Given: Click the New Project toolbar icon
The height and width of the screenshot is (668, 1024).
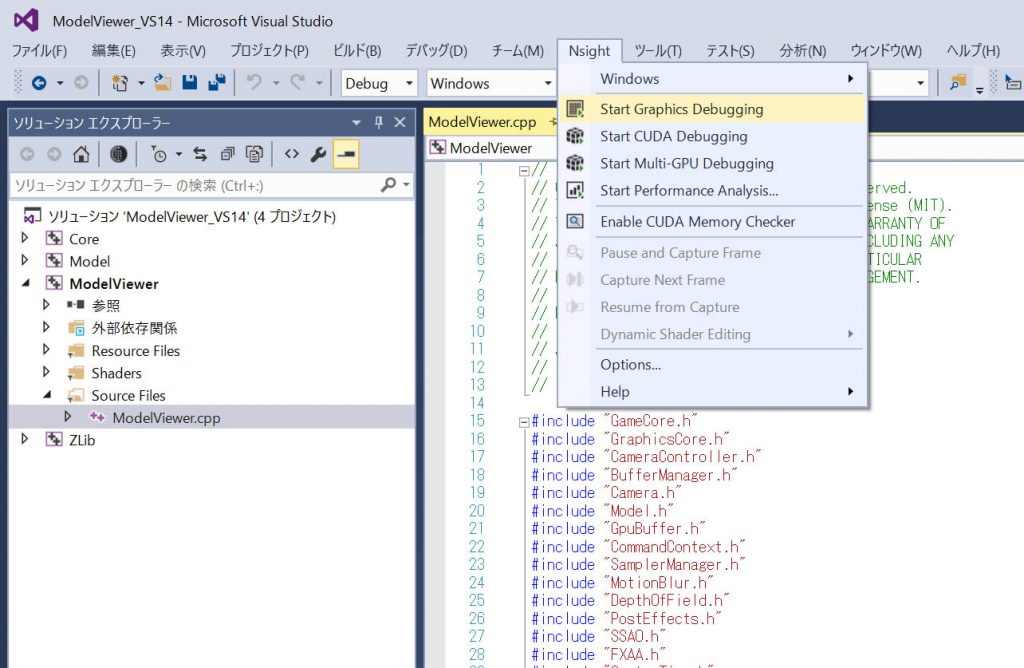Looking at the screenshot, I should coord(120,83).
